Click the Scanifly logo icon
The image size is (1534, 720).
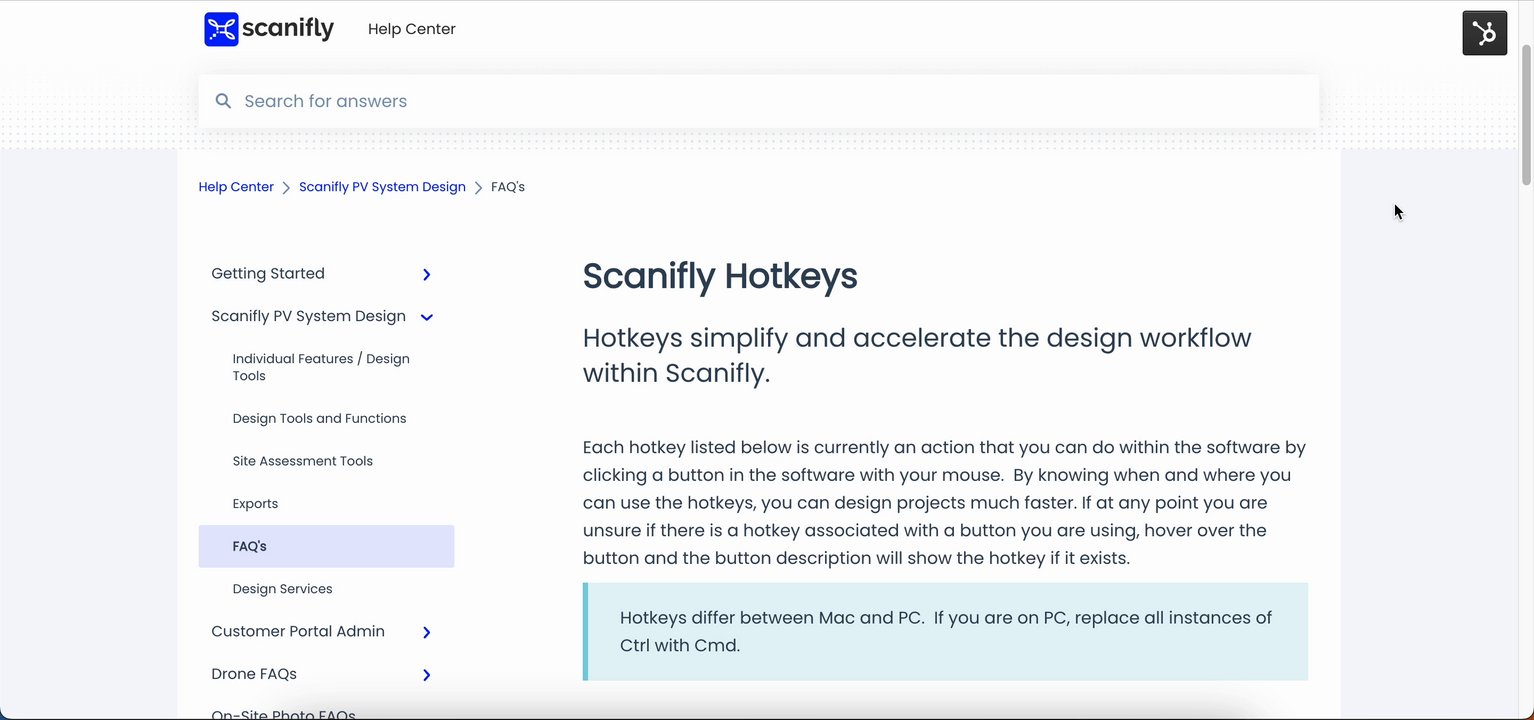point(221,29)
